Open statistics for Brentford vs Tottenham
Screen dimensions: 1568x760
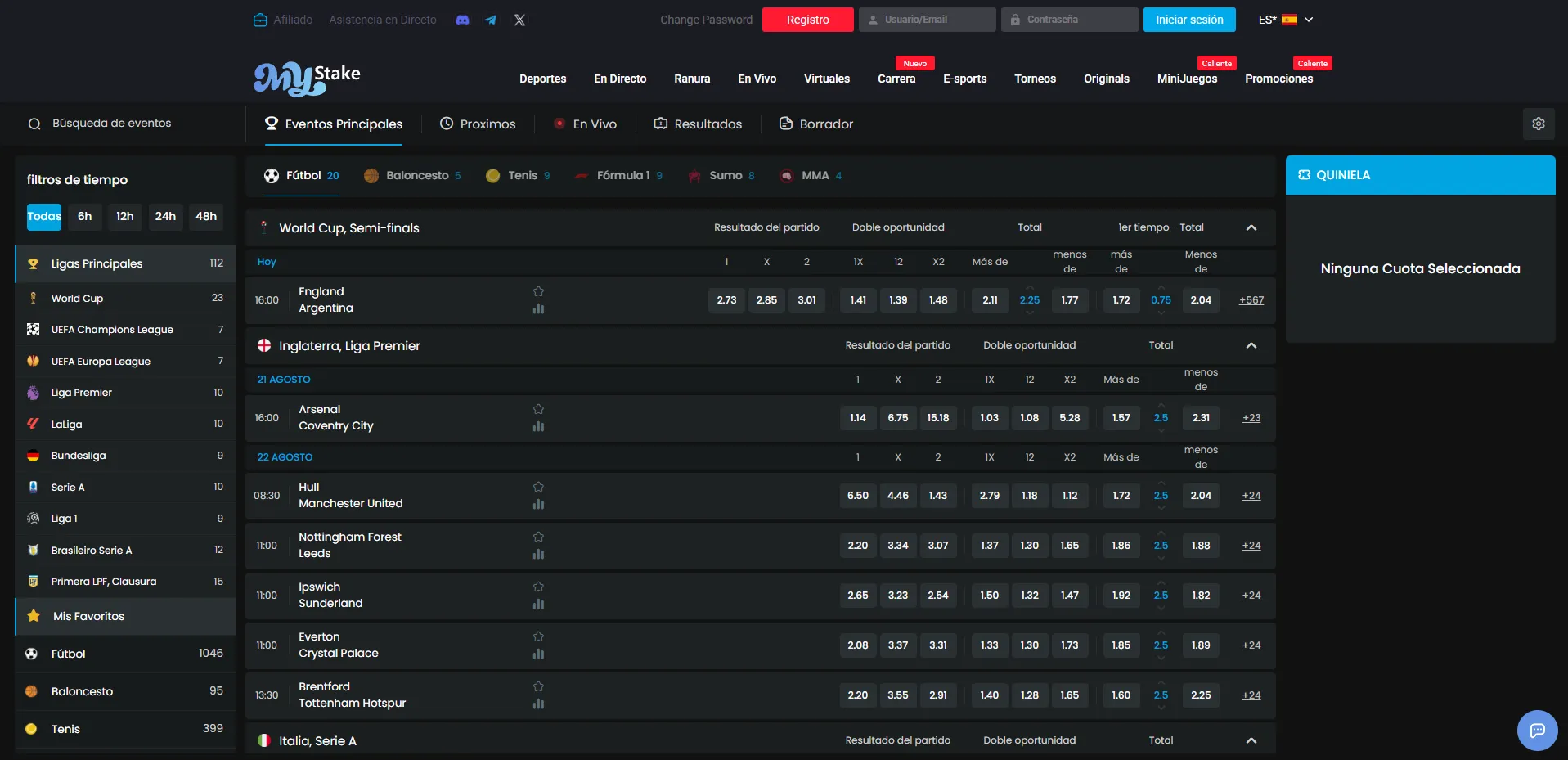pos(538,704)
